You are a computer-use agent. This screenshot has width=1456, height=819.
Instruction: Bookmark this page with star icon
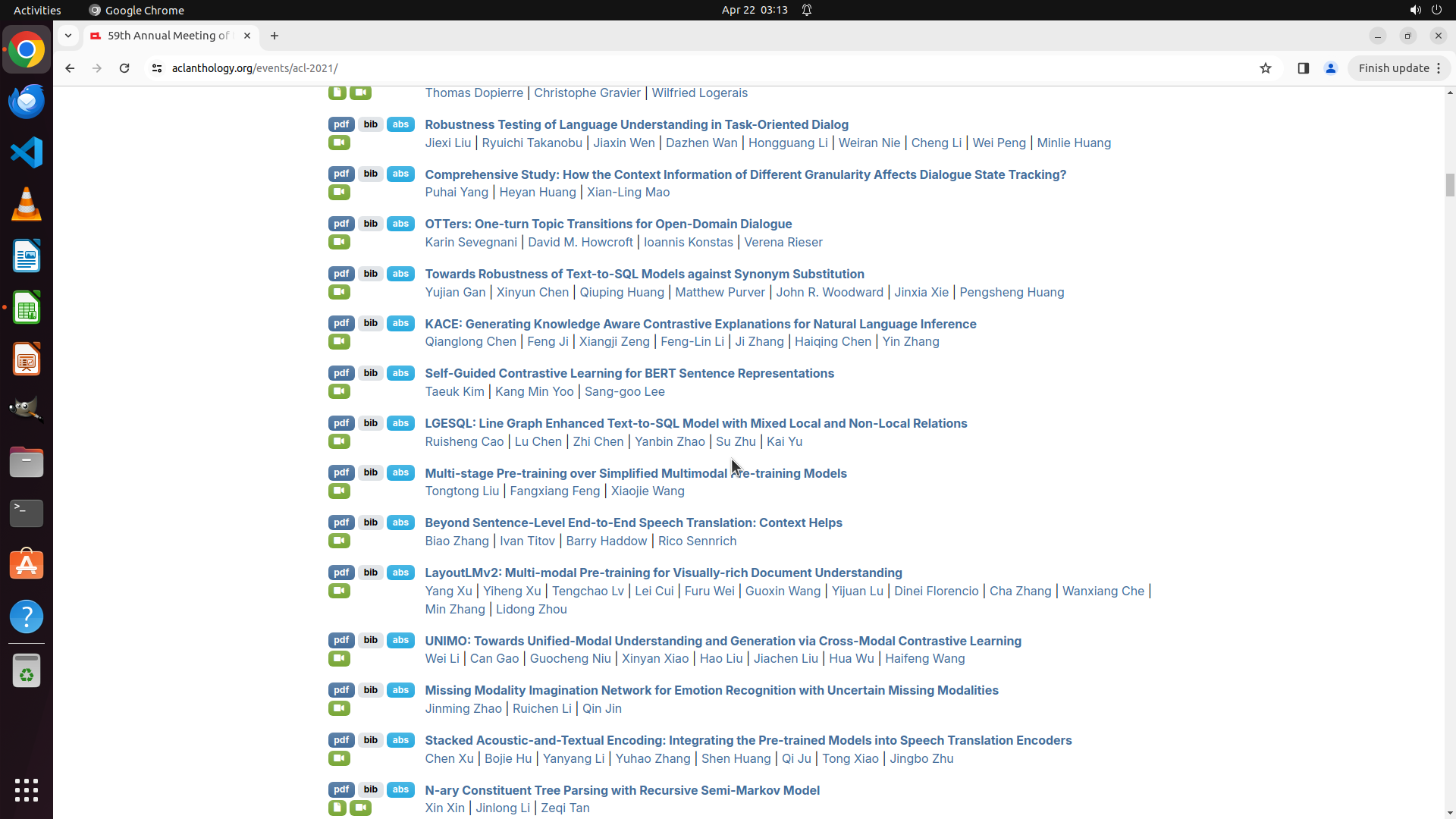(x=1265, y=68)
